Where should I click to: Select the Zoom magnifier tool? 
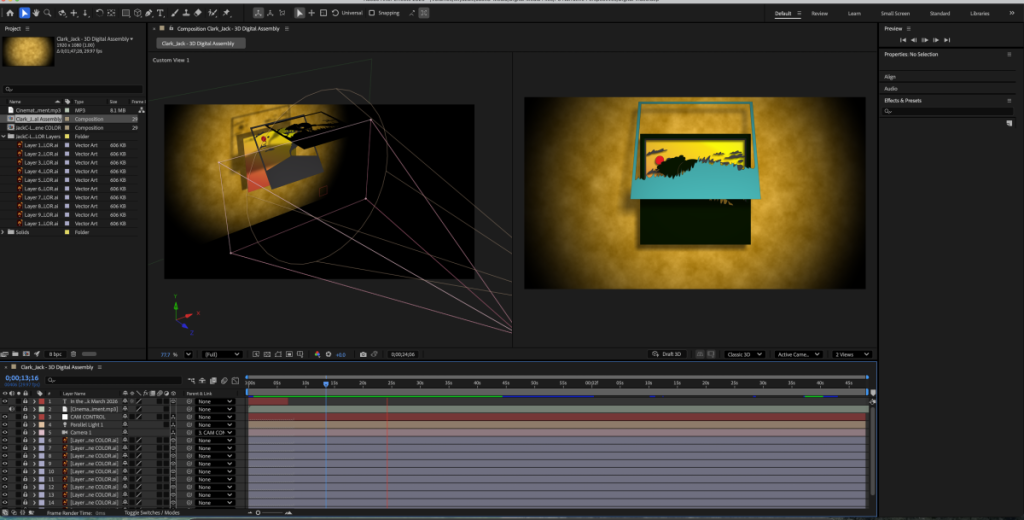click(x=48, y=13)
